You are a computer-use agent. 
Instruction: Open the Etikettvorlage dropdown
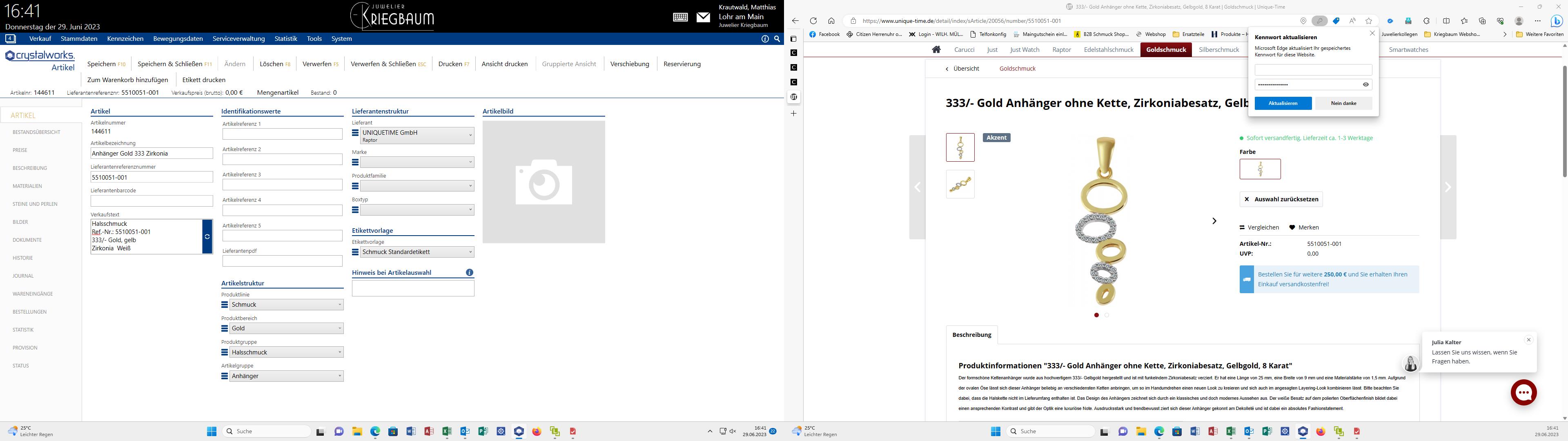tap(417, 252)
